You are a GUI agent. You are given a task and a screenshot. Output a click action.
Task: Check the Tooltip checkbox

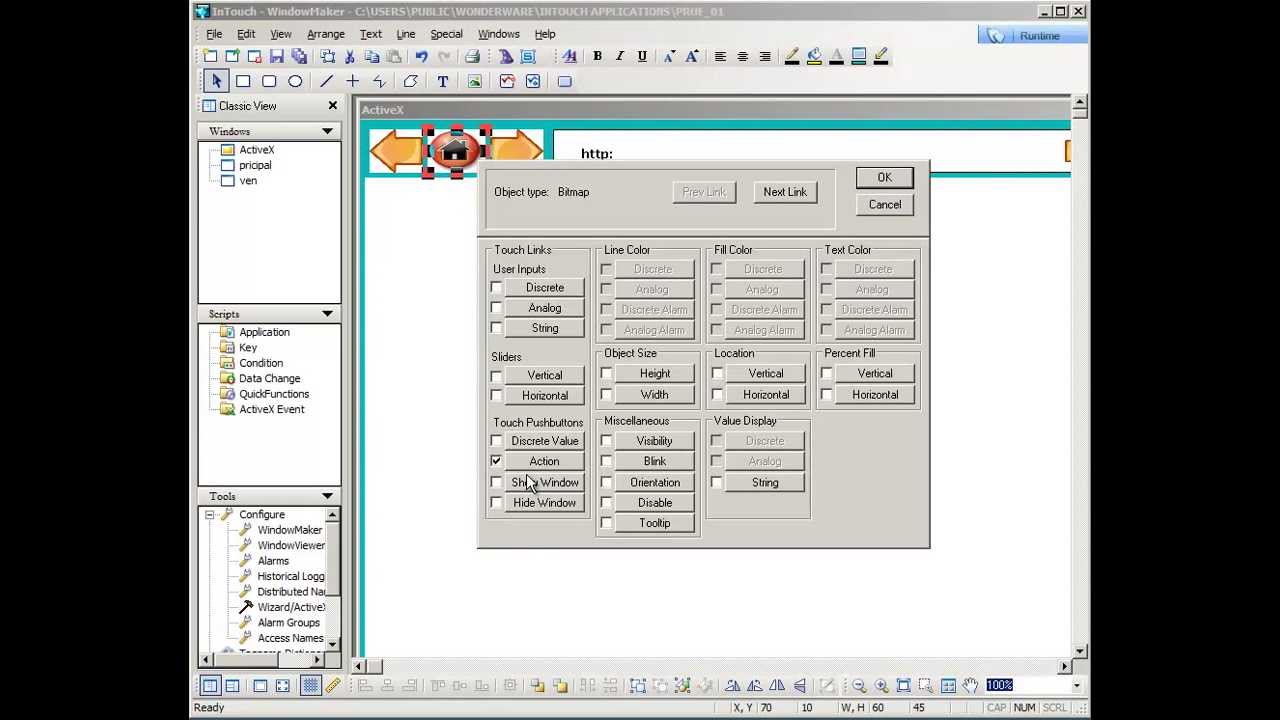pyautogui.click(x=606, y=523)
